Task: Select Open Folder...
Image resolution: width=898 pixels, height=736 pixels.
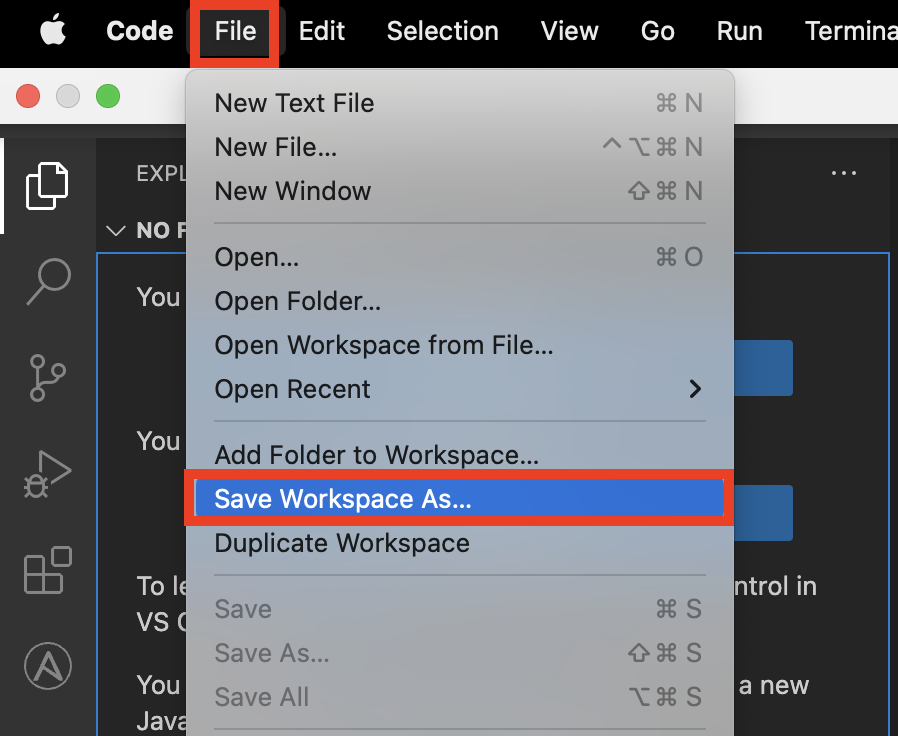Action: point(460,301)
